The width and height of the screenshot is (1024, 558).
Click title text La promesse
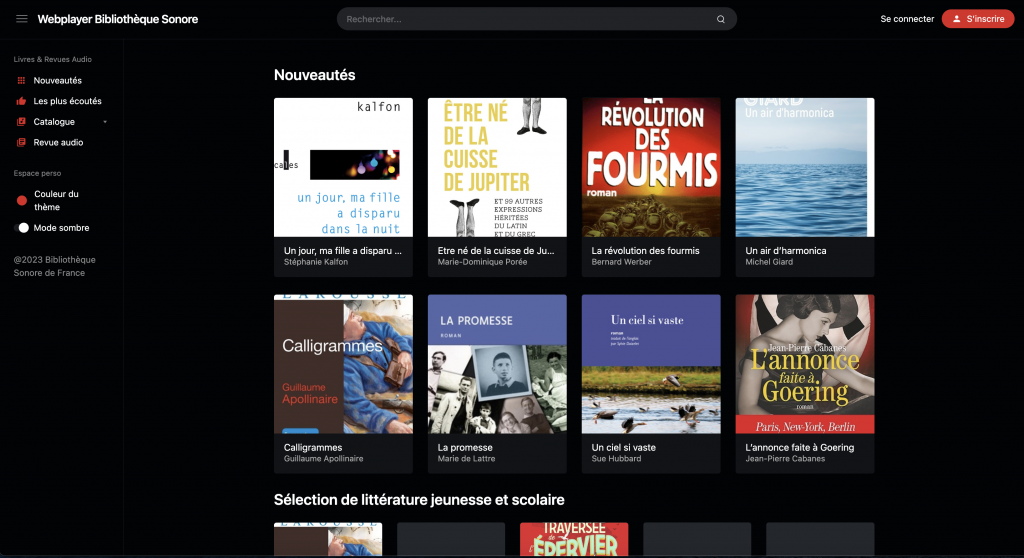coord(465,448)
